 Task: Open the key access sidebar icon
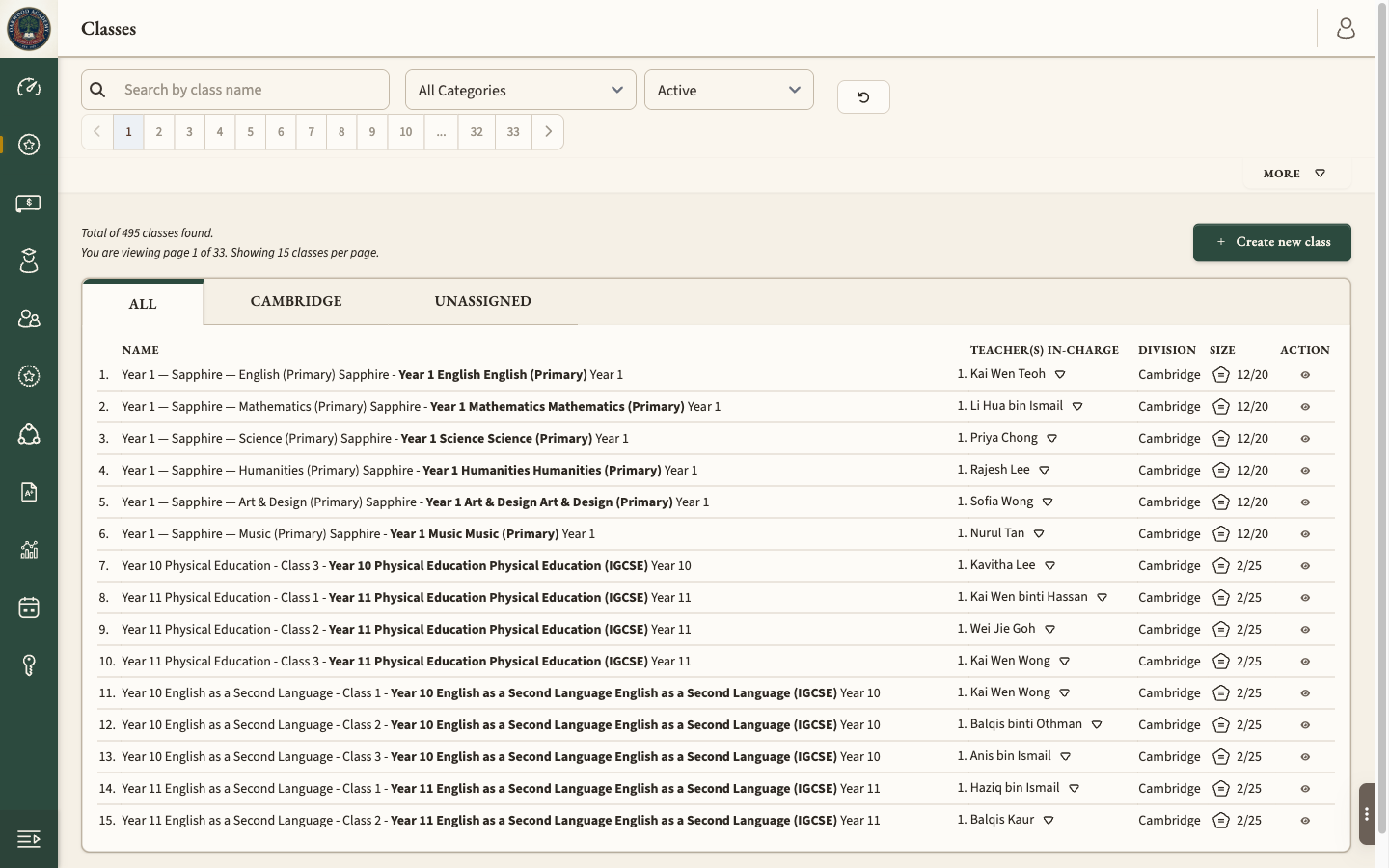point(29,665)
